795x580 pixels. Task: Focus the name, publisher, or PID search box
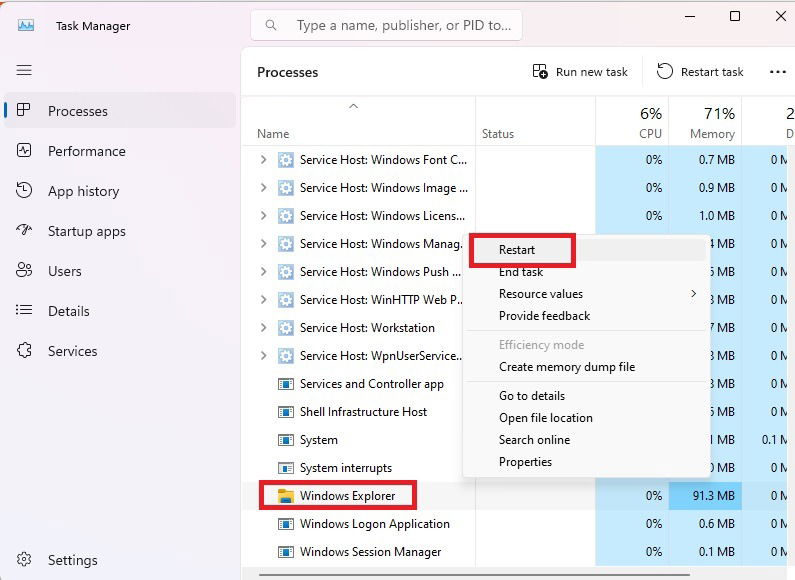coord(386,25)
